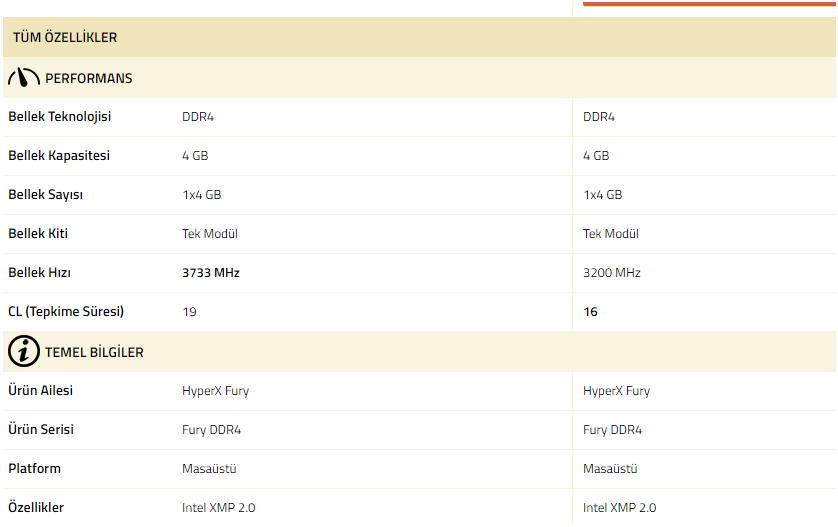
Task: Click the Performans speedometer icon
Action: coord(24,78)
